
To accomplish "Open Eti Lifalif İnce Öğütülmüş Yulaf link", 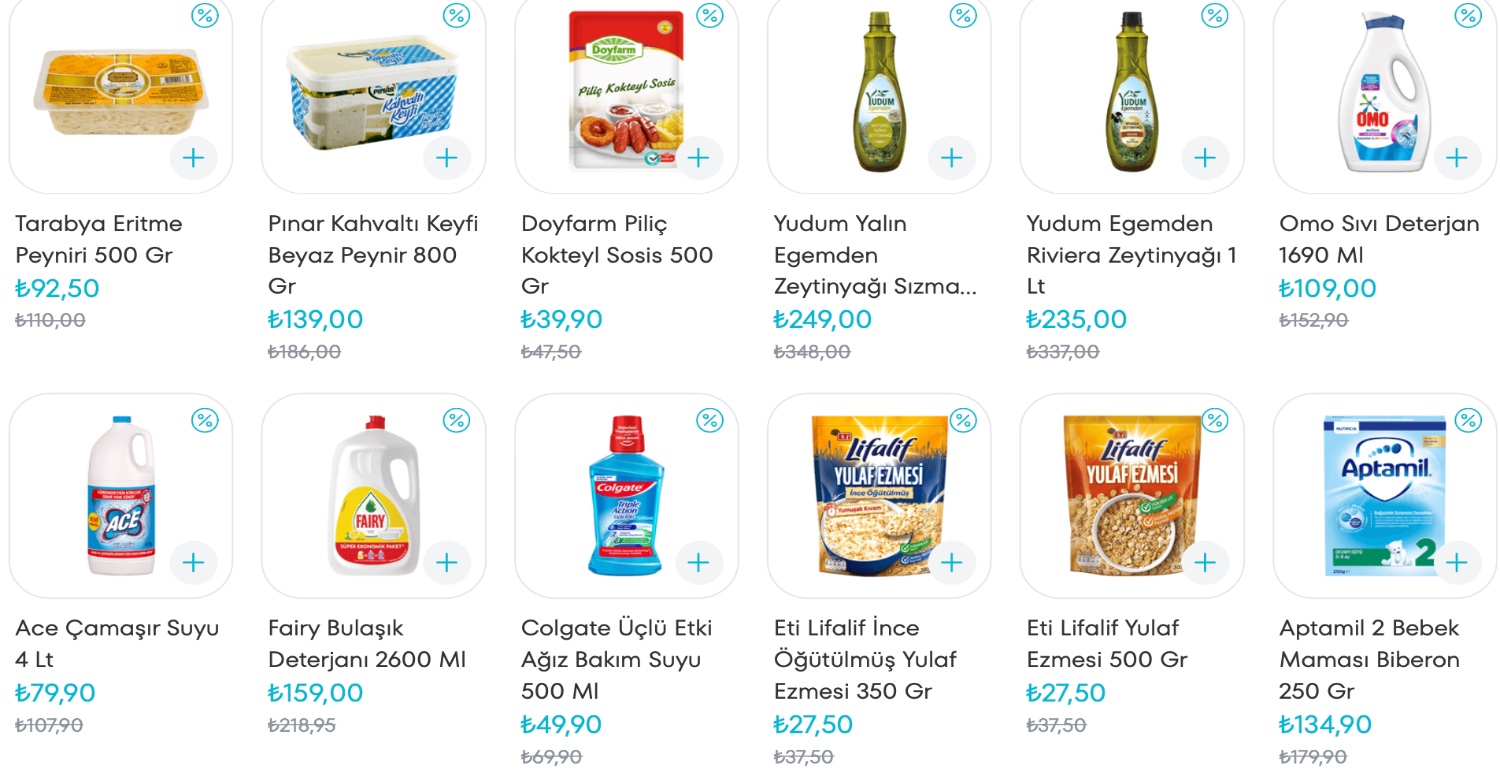I will point(865,659).
